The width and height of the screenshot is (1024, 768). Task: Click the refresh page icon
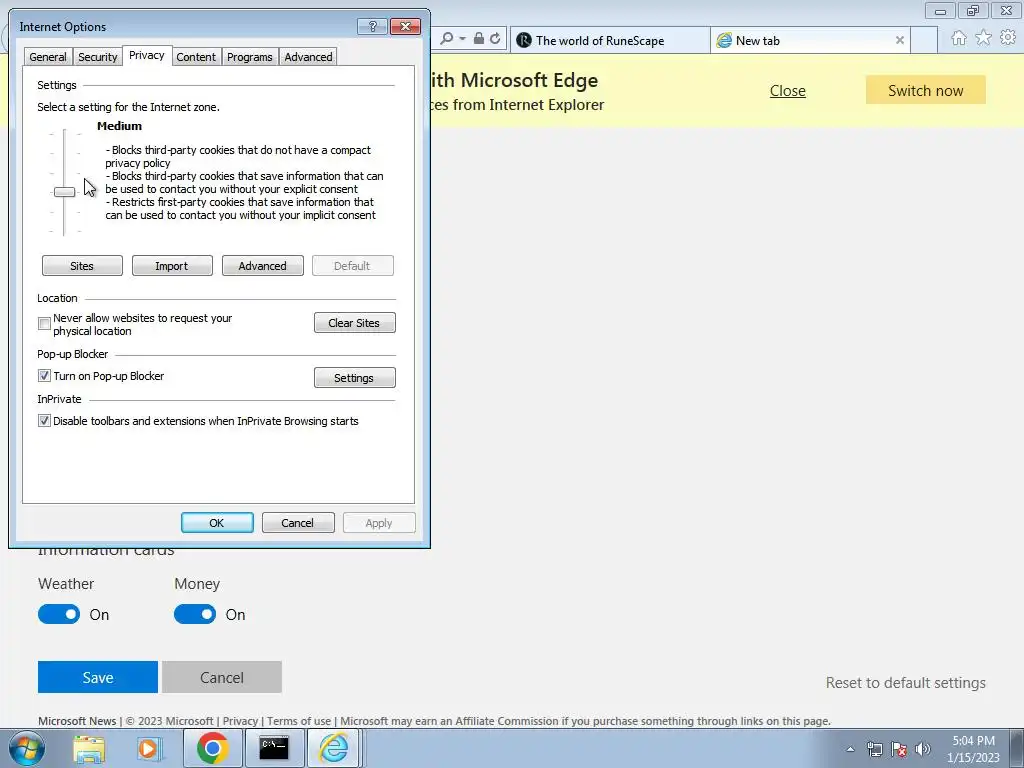tap(496, 39)
